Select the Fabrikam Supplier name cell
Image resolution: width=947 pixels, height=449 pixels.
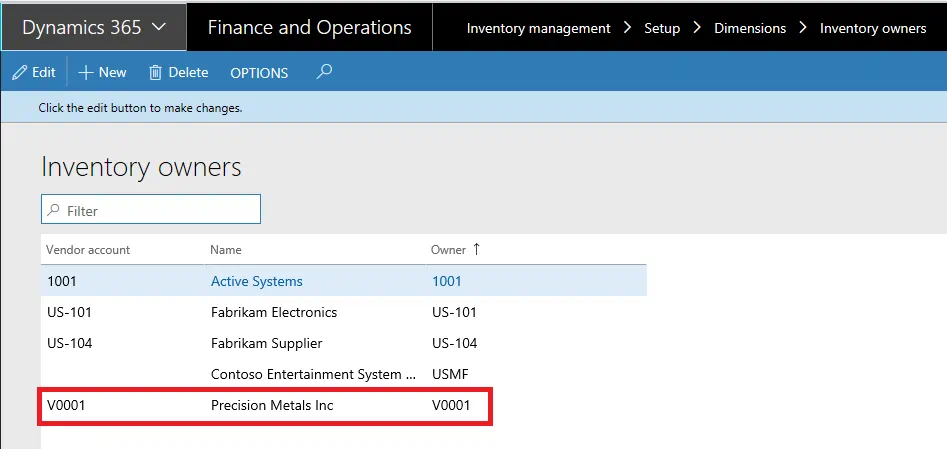coord(266,343)
